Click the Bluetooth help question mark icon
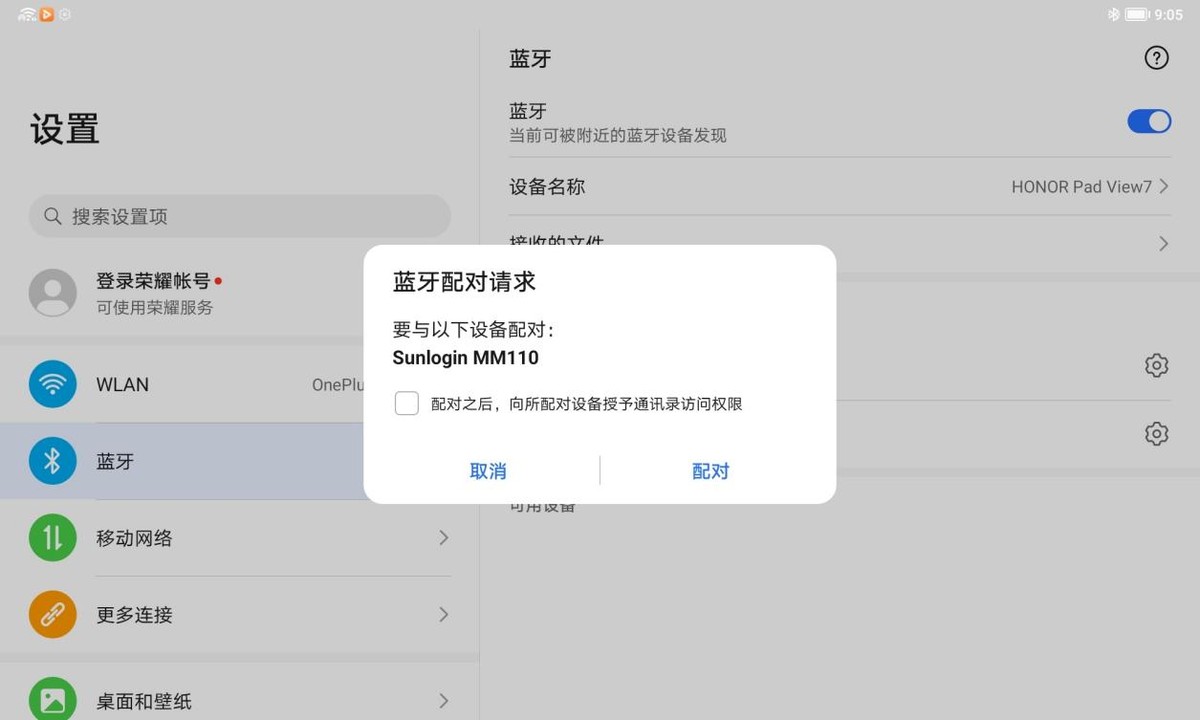This screenshot has height=720, width=1200. coord(1156,58)
